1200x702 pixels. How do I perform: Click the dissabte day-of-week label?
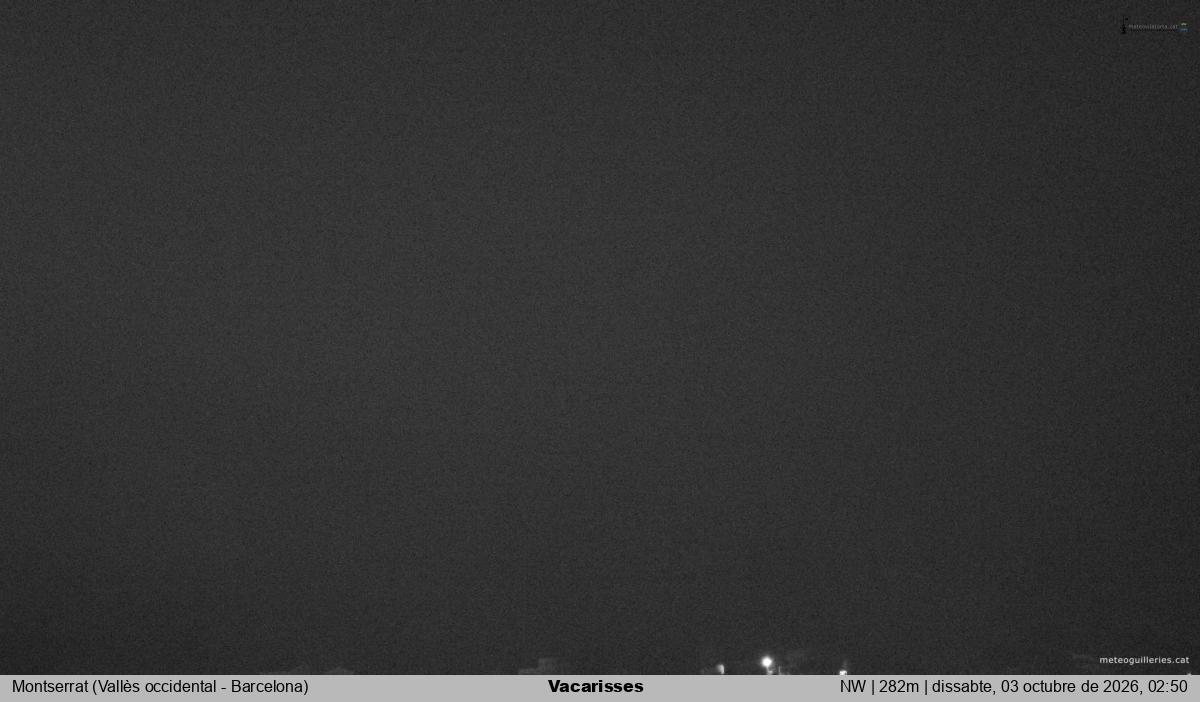point(963,687)
